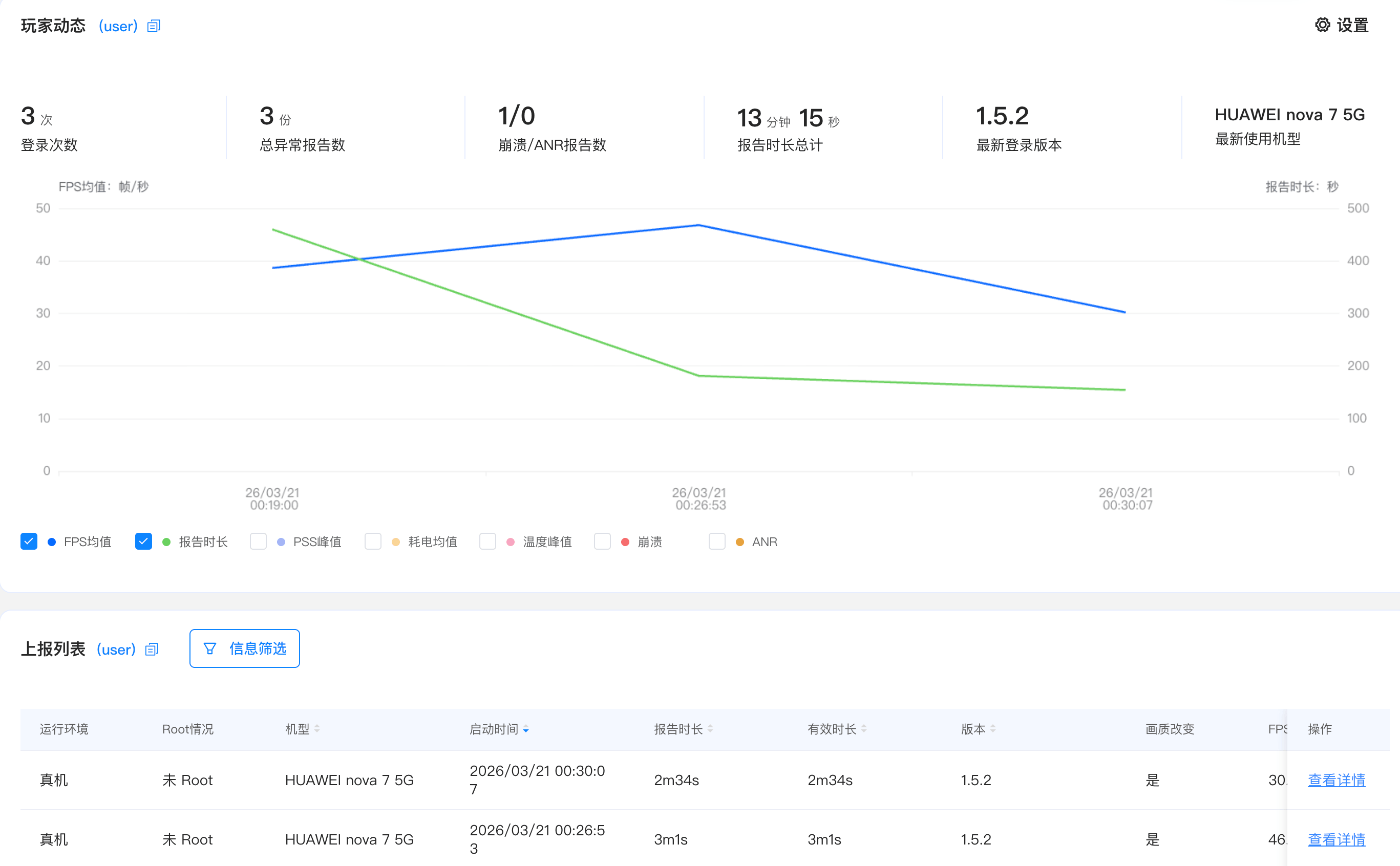The image size is (1400, 866).
Task: Click blue line peak at 00:26:53
Action: [698, 225]
